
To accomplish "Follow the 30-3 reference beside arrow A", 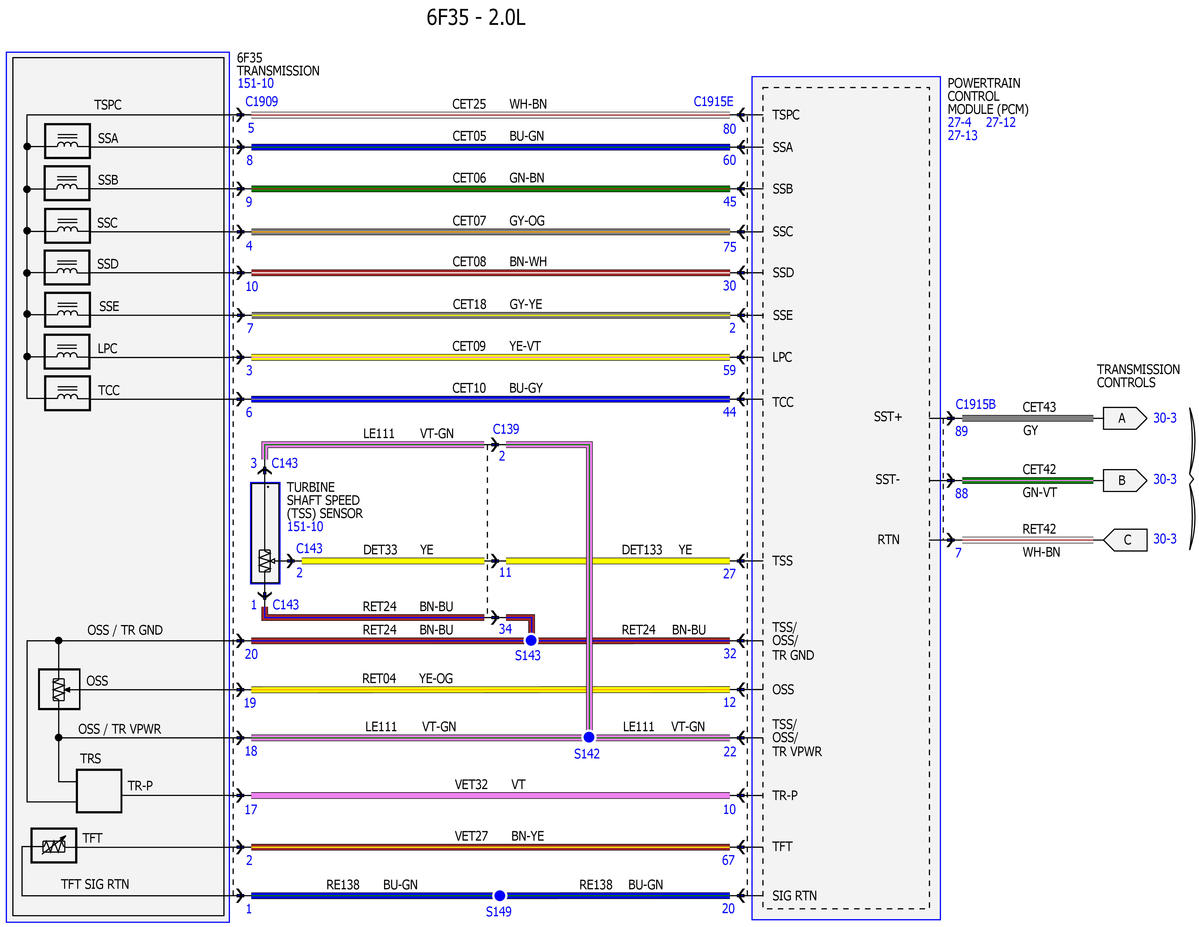I will (1165, 418).
